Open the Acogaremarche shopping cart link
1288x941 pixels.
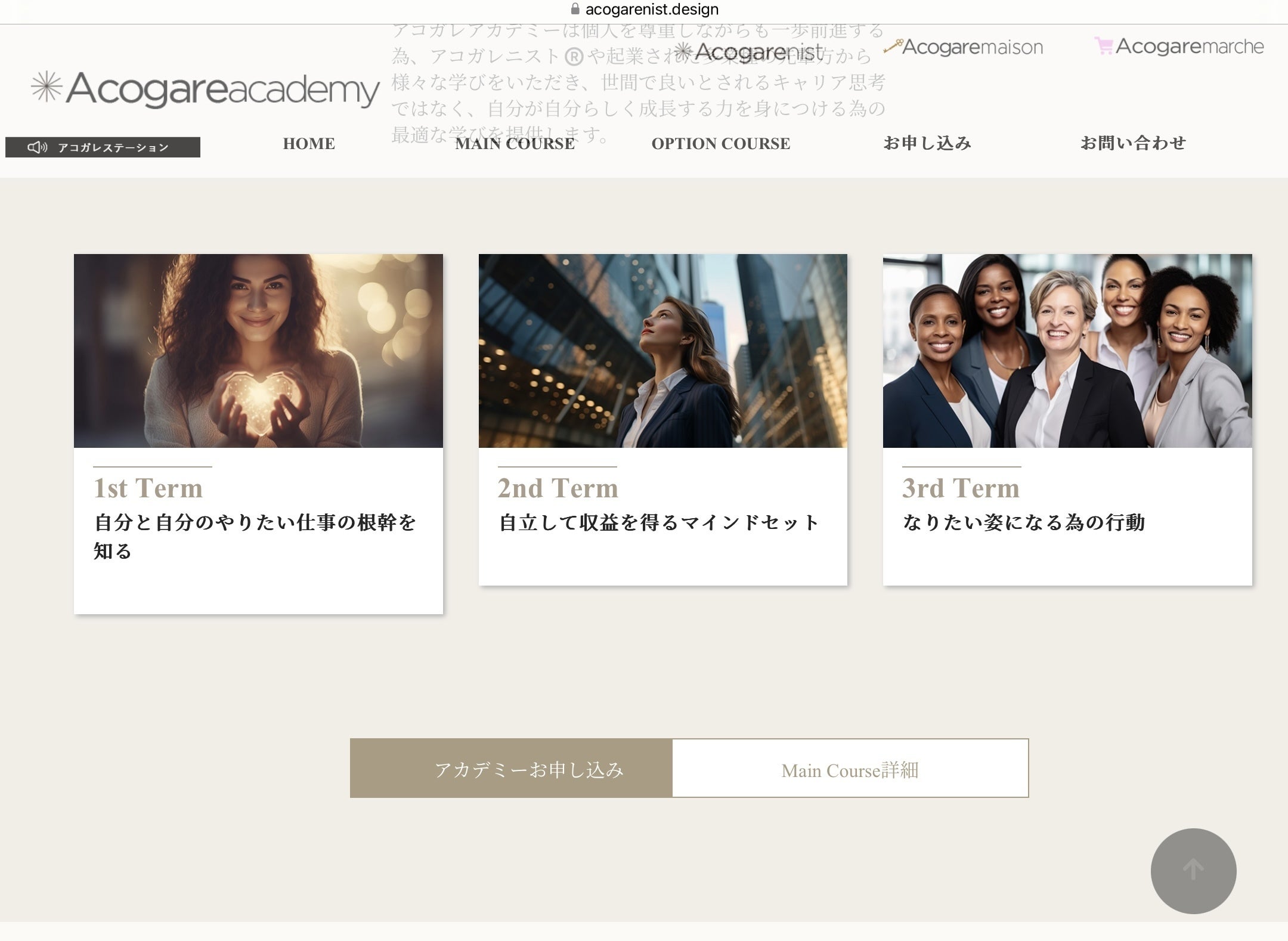1179,47
